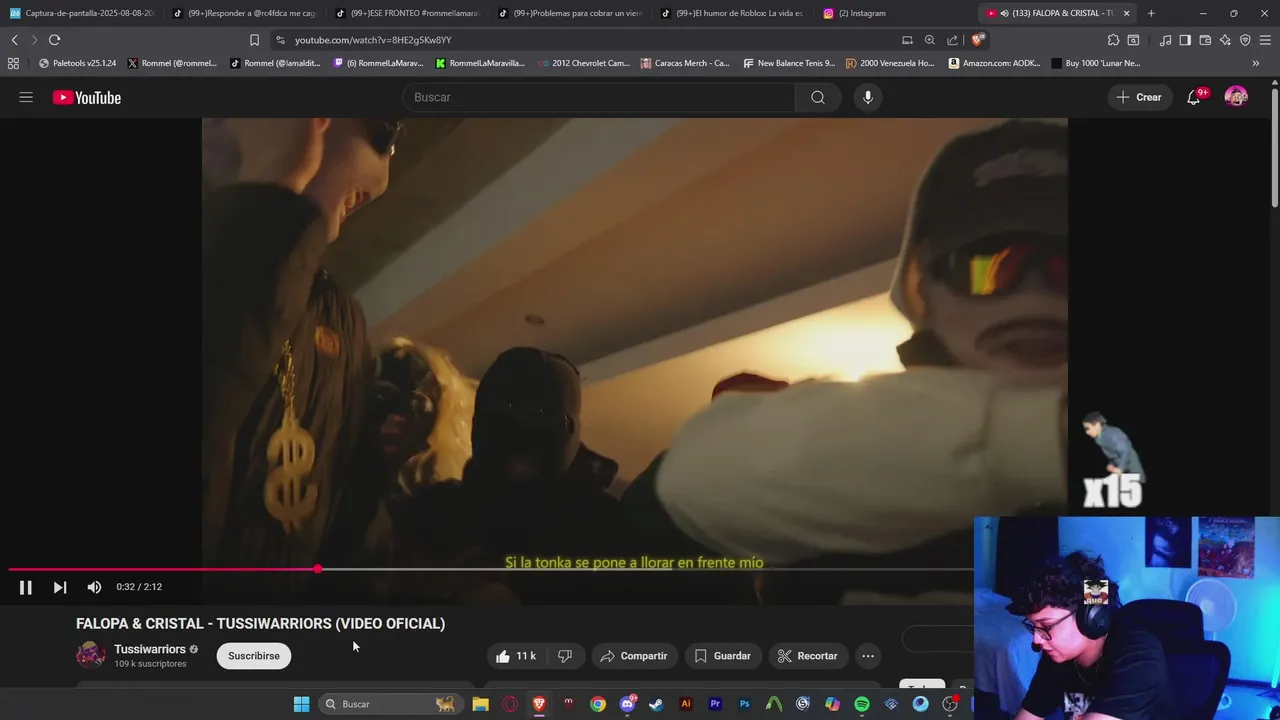This screenshot has width=1280, height=720.
Task: Open Spotify from the taskbar
Action: [x=862, y=704]
